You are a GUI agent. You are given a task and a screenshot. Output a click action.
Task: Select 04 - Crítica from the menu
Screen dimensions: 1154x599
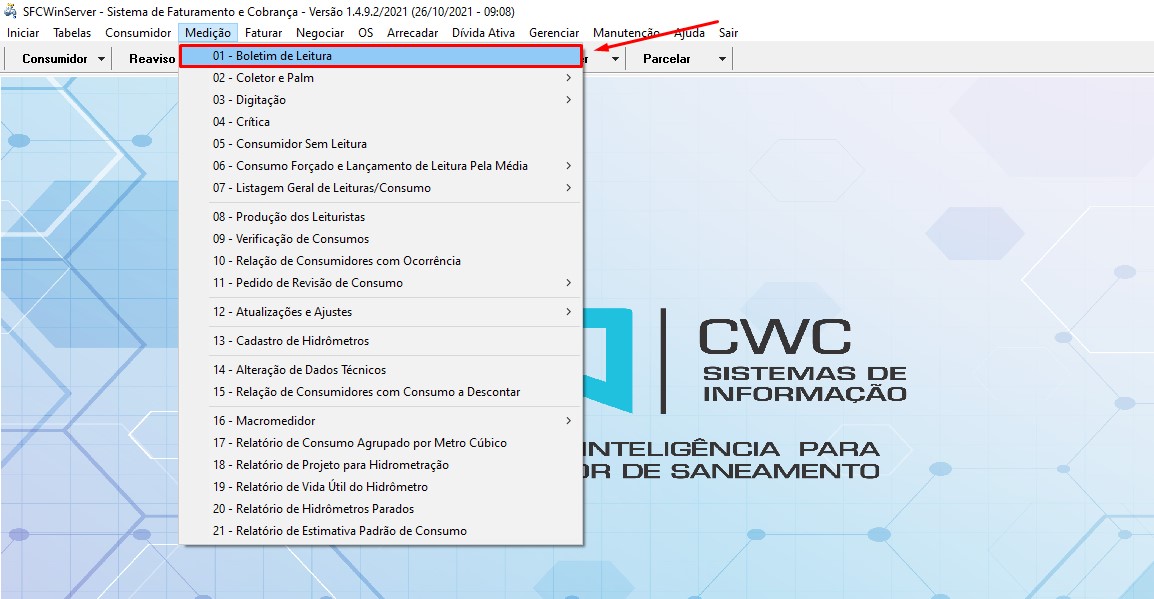380,122
